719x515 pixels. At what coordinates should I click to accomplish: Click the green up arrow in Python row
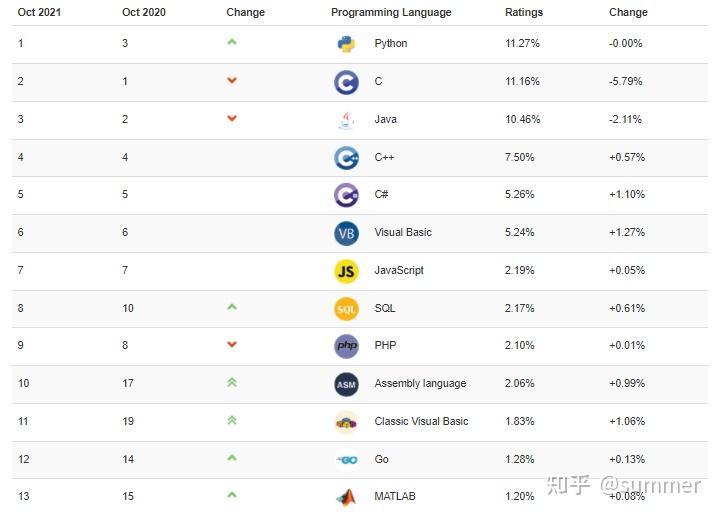point(232,42)
